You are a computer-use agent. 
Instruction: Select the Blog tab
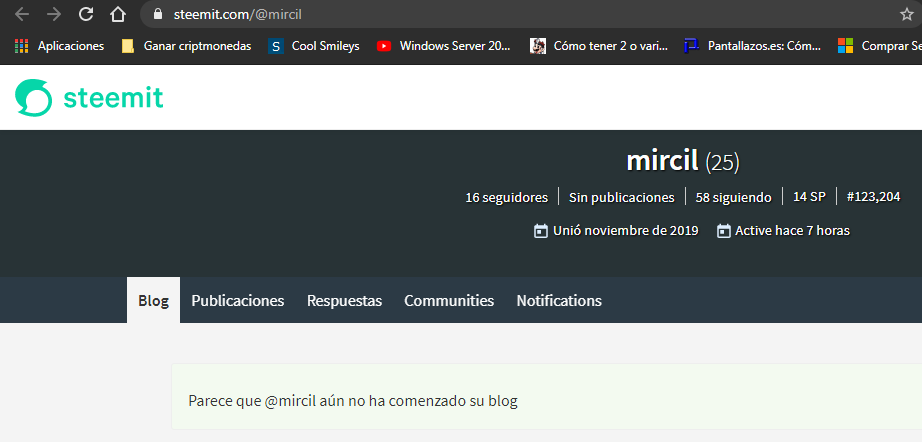153,300
